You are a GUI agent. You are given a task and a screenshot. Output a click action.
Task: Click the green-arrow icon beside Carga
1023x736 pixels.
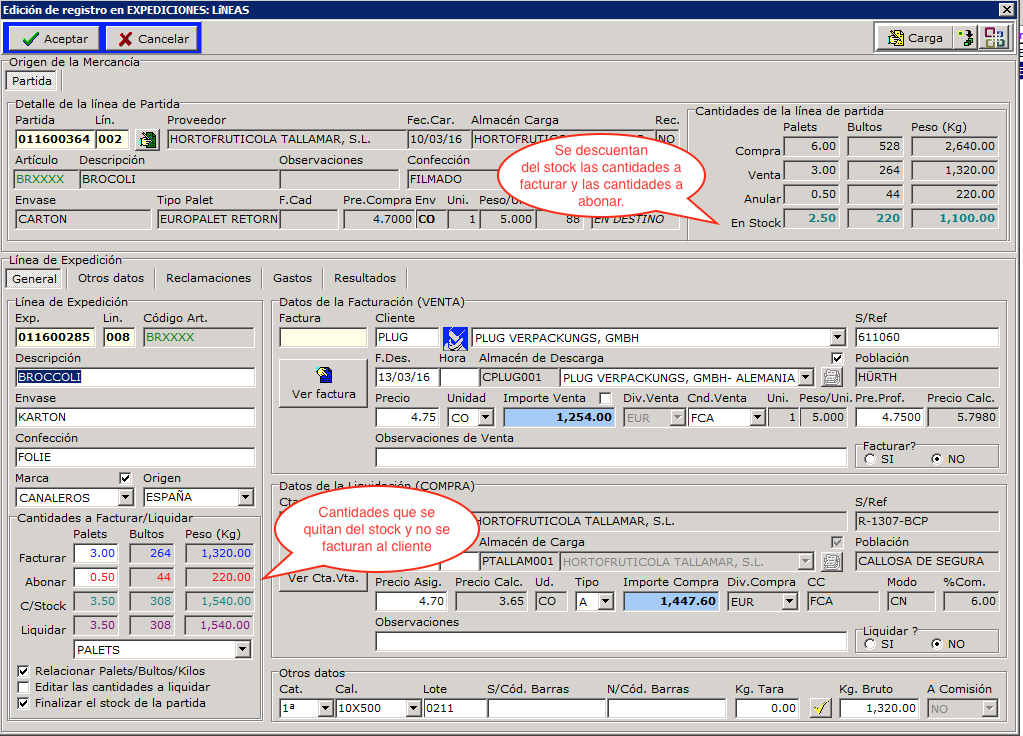pyautogui.click(x=966, y=38)
